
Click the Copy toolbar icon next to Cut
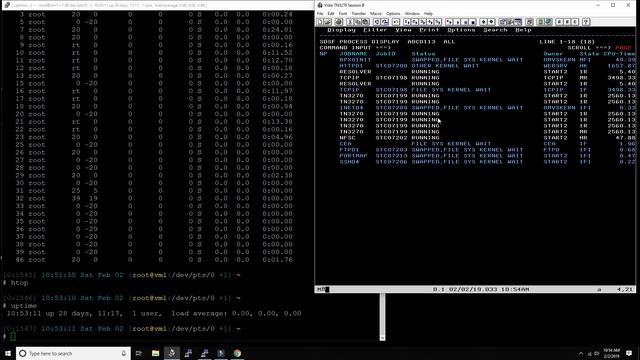point(358,22)
